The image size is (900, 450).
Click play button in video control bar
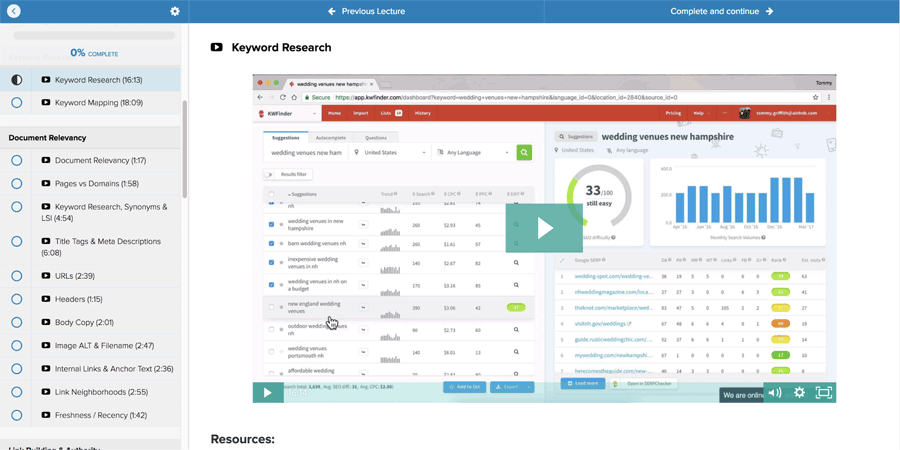[267, 393]
